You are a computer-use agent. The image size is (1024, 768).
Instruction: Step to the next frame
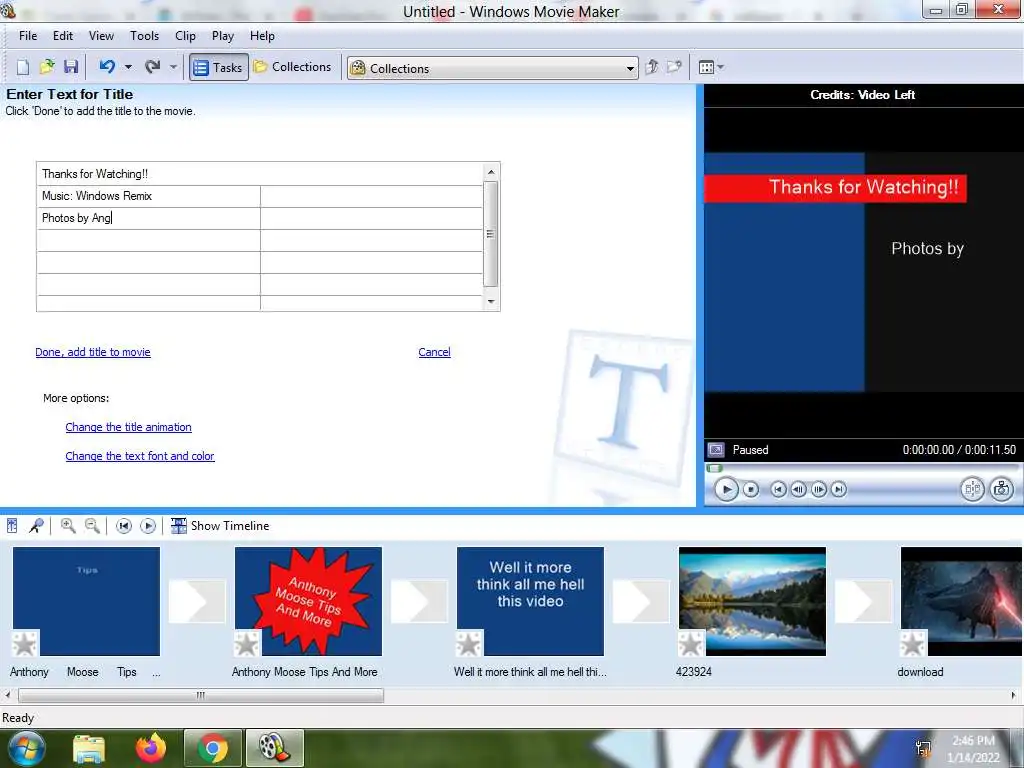(x=819, y=489)
